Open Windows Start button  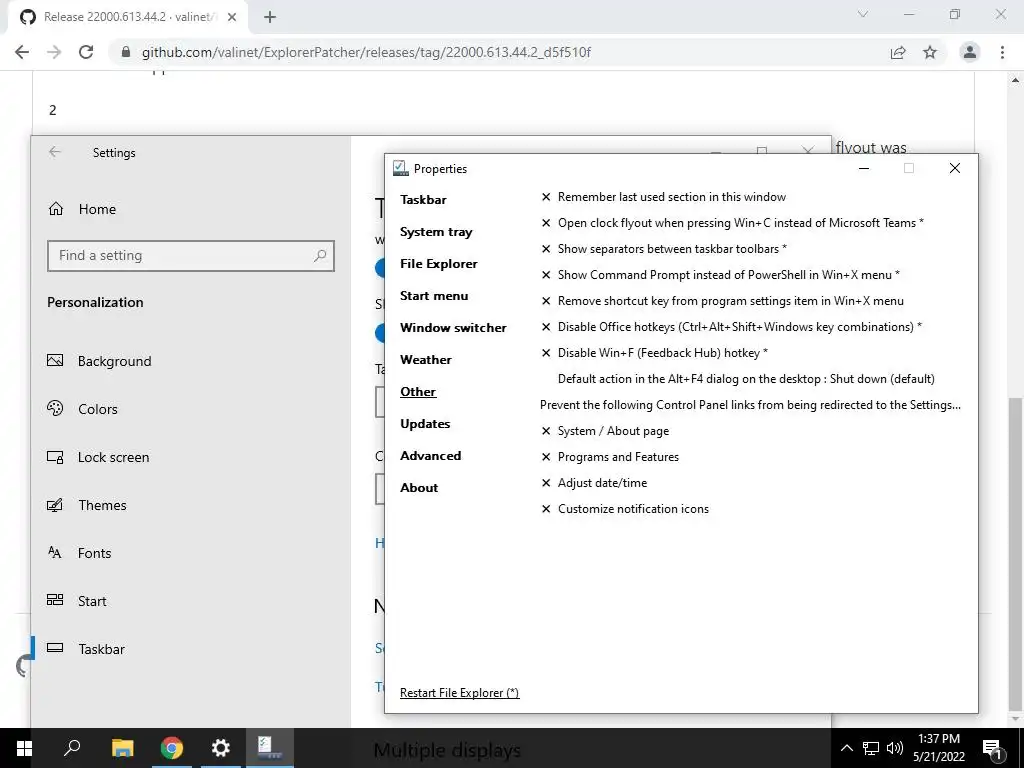pos(24,748)
